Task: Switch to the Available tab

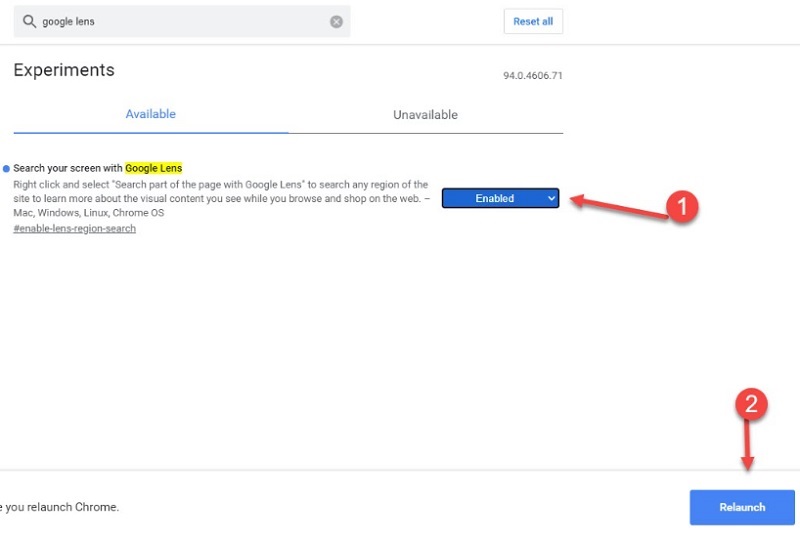Action: 150,114
